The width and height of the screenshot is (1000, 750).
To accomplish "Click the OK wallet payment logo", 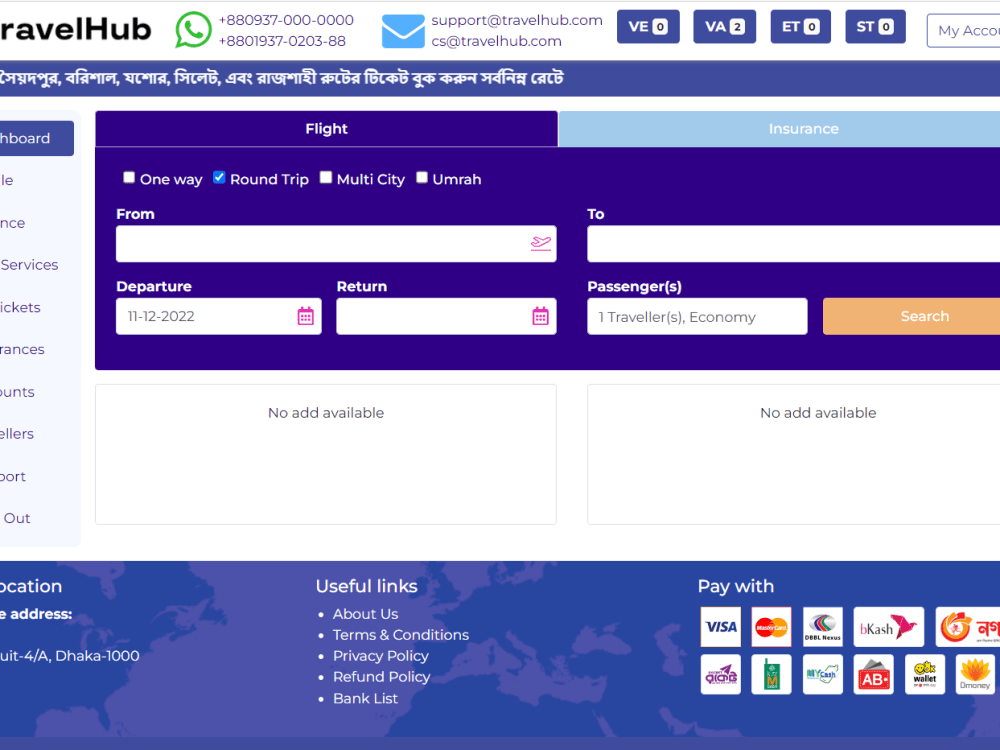I will click(x=925, y=674).
